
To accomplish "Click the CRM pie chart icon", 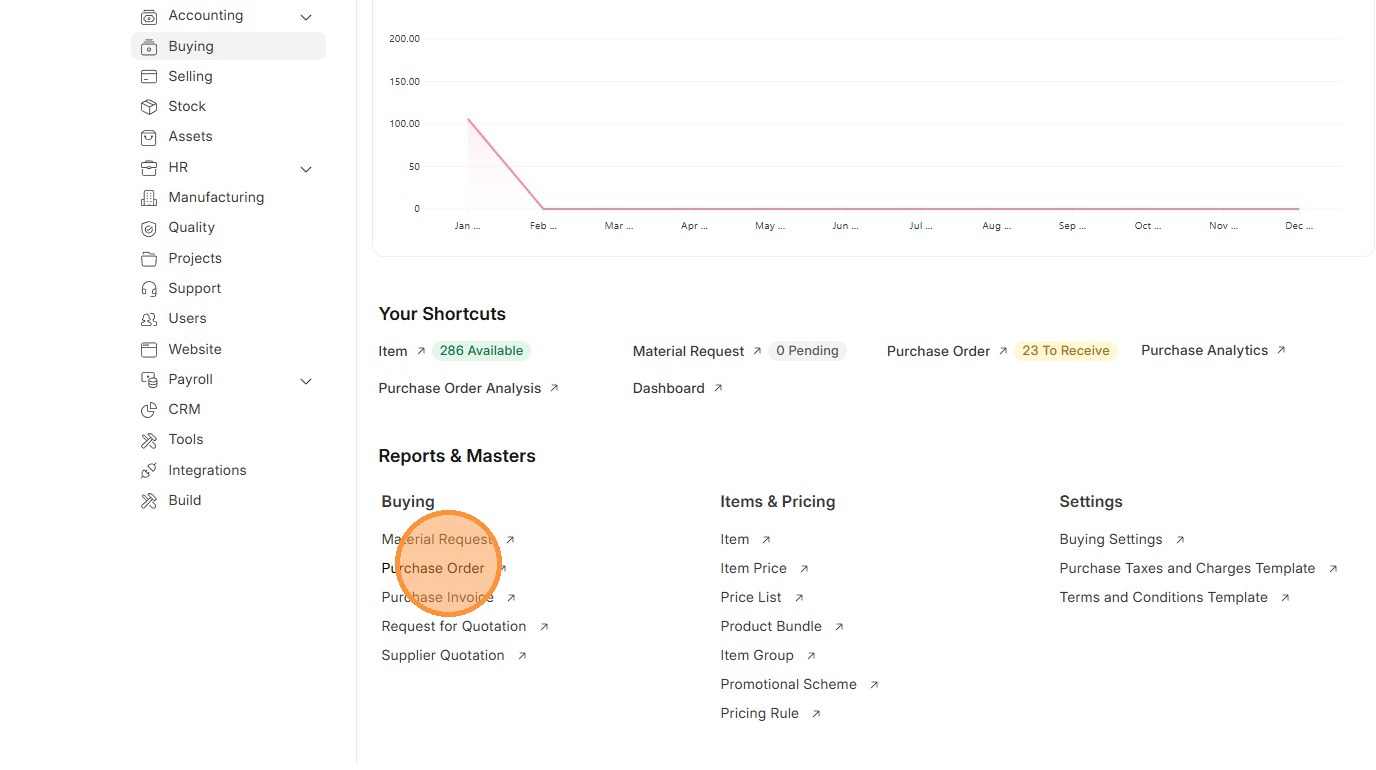I will tap(149, 410).
